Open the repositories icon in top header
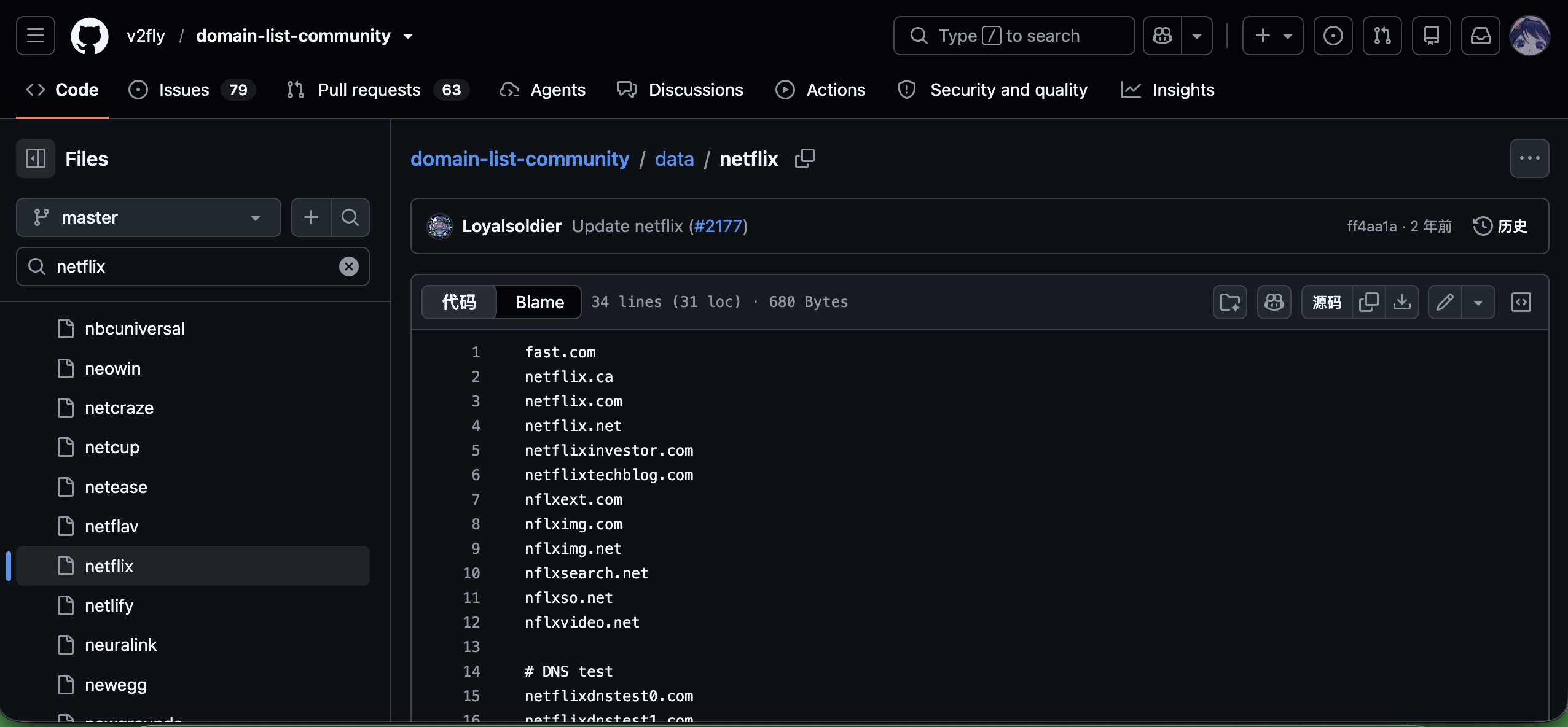Image resolution: width=1568 pixels, height=727 pixels. (x=1432, y=36)
